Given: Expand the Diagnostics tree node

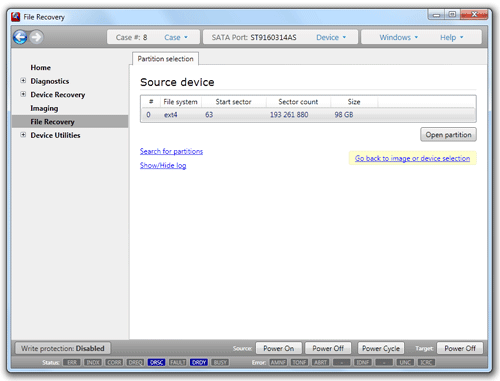Looking at the screenshot, I should 23,81.
